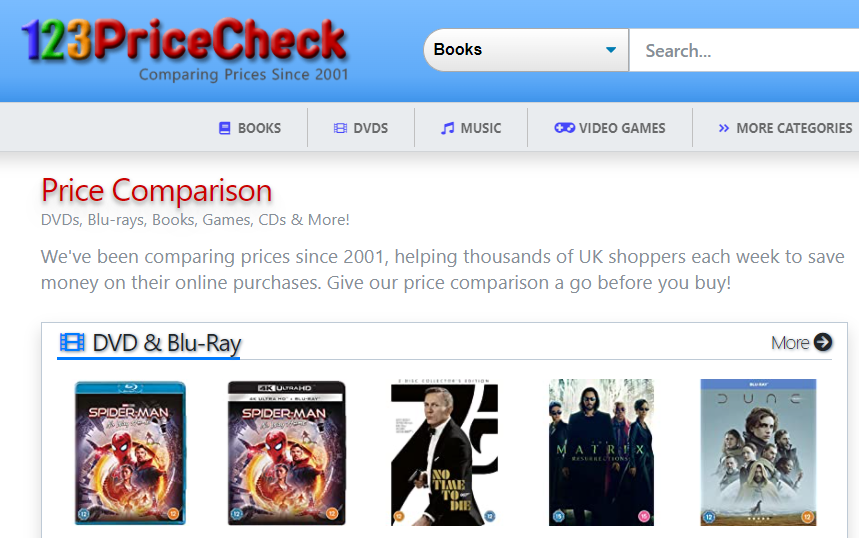Open the Matrix Resurrections cover
The image size is (859, 538).
[602, 453]
